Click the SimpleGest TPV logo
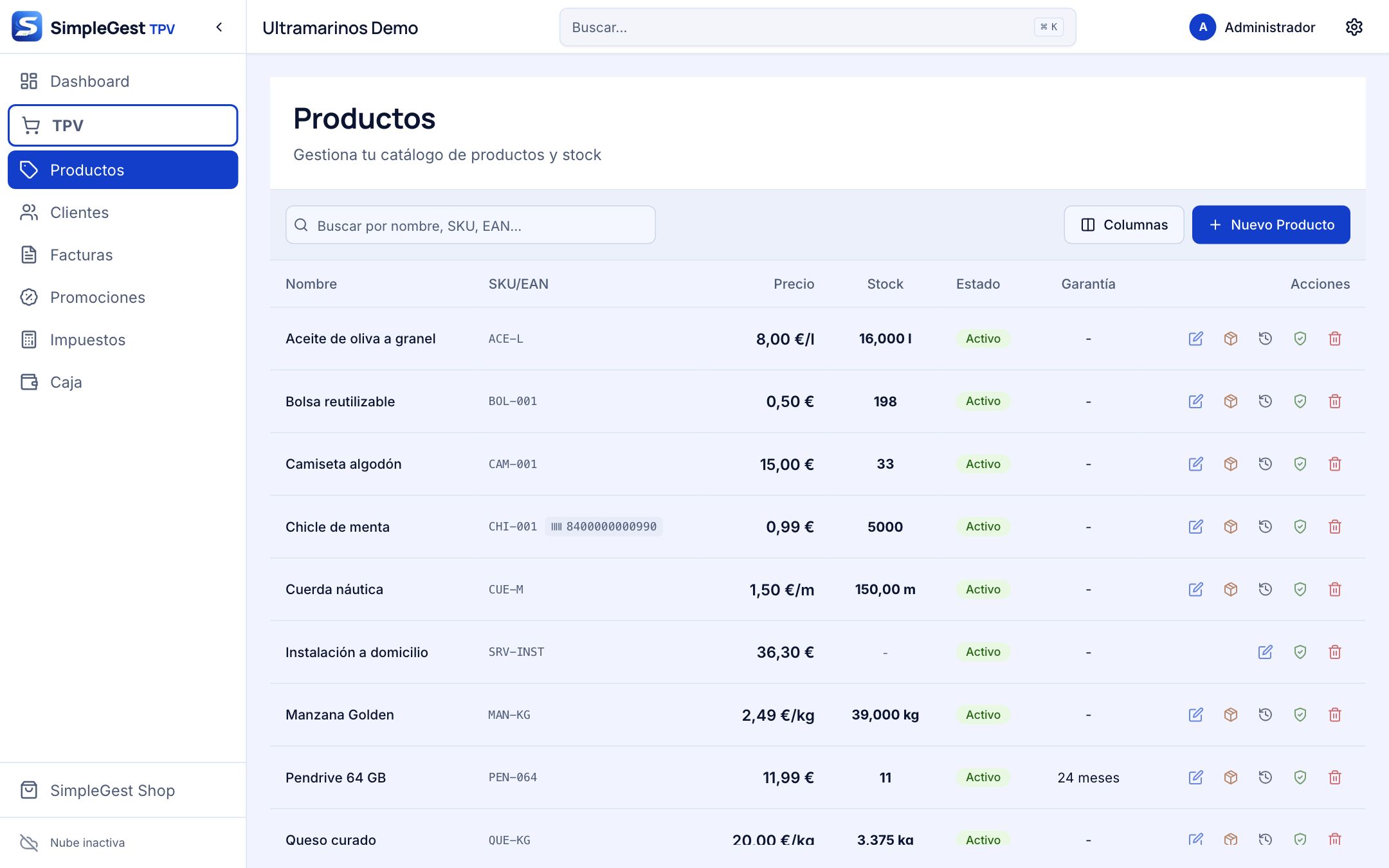This screenshot has height=868, width=1389. click(x=93, y=27)
